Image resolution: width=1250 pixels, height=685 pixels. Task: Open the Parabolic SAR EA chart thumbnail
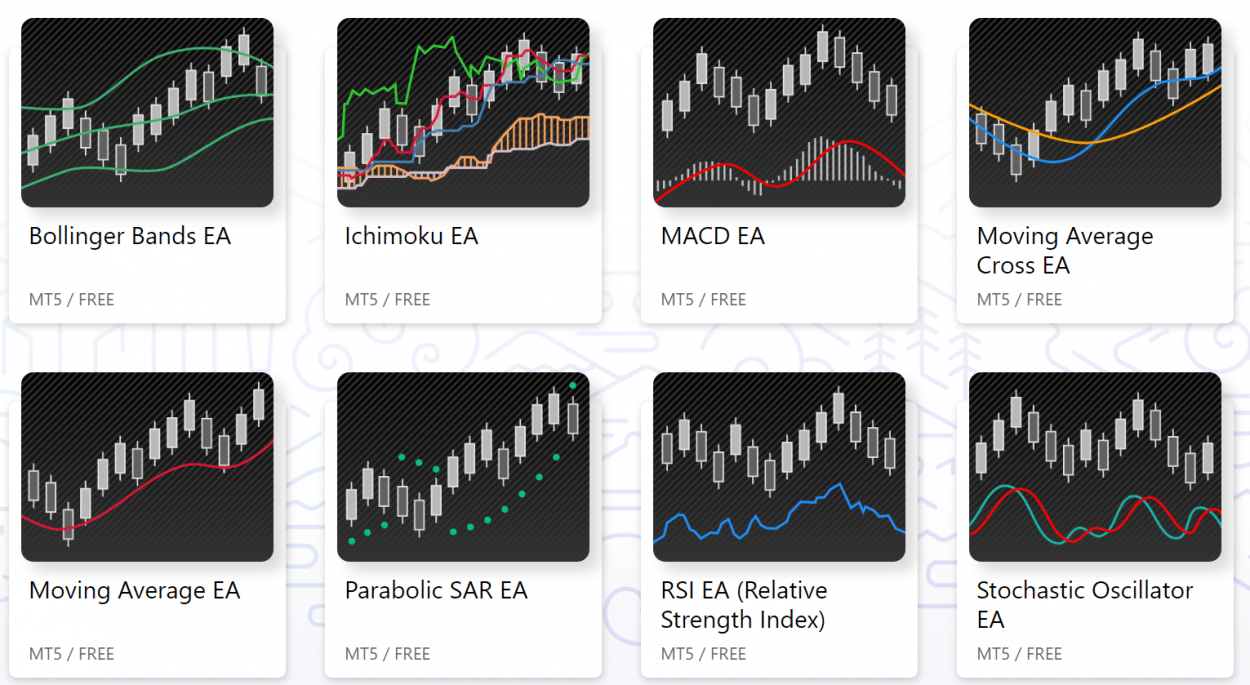coord(463,467)
